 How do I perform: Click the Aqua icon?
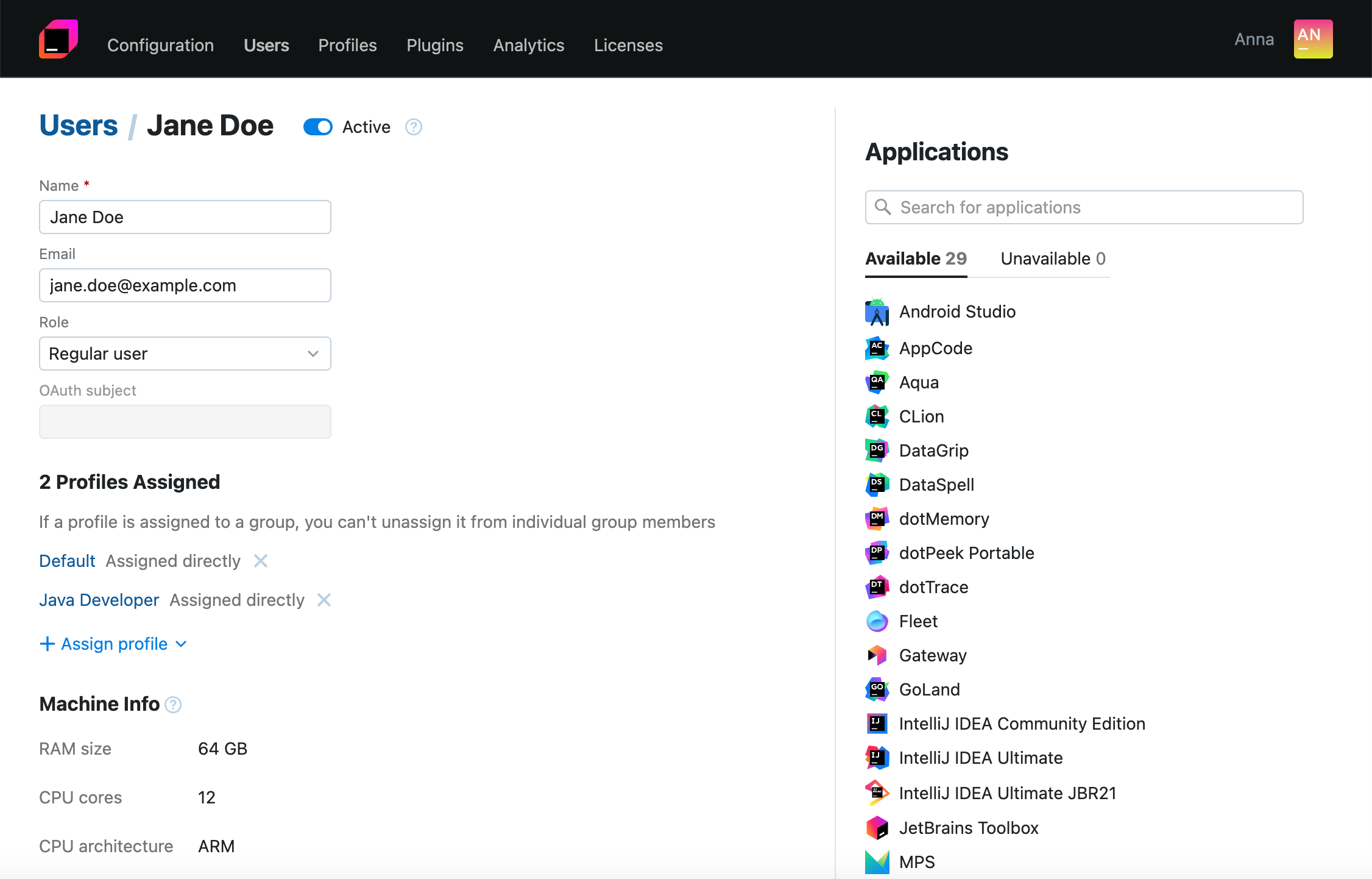(877, 382)
